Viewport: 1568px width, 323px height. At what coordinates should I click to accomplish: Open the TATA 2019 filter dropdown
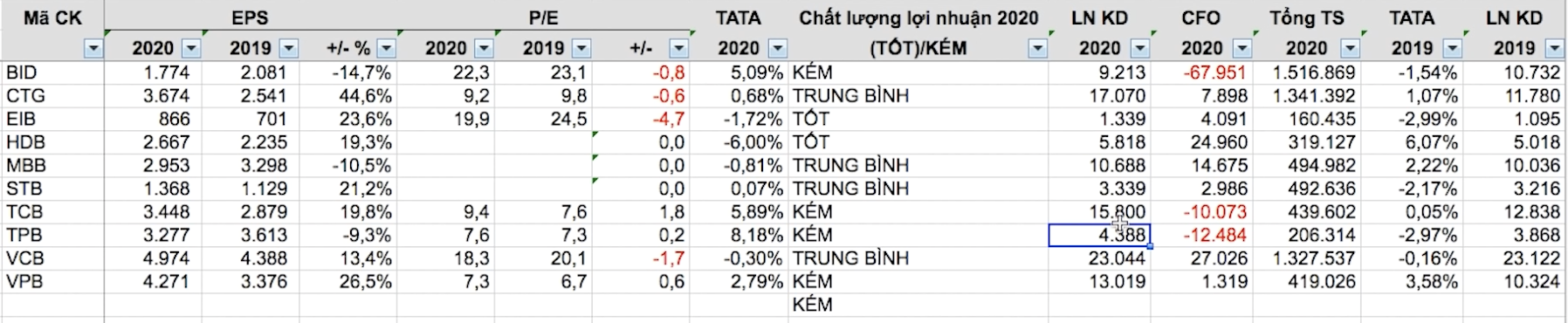tap(1452, 49)
